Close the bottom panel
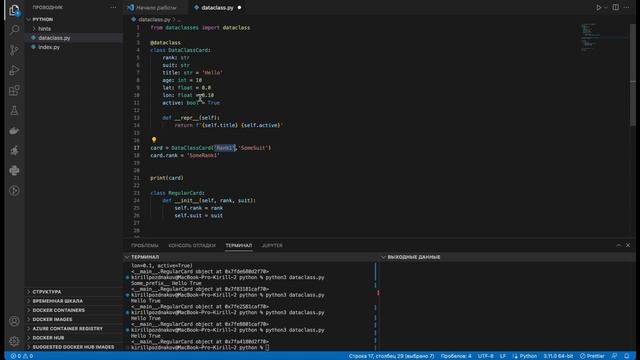 coord(628,245)
